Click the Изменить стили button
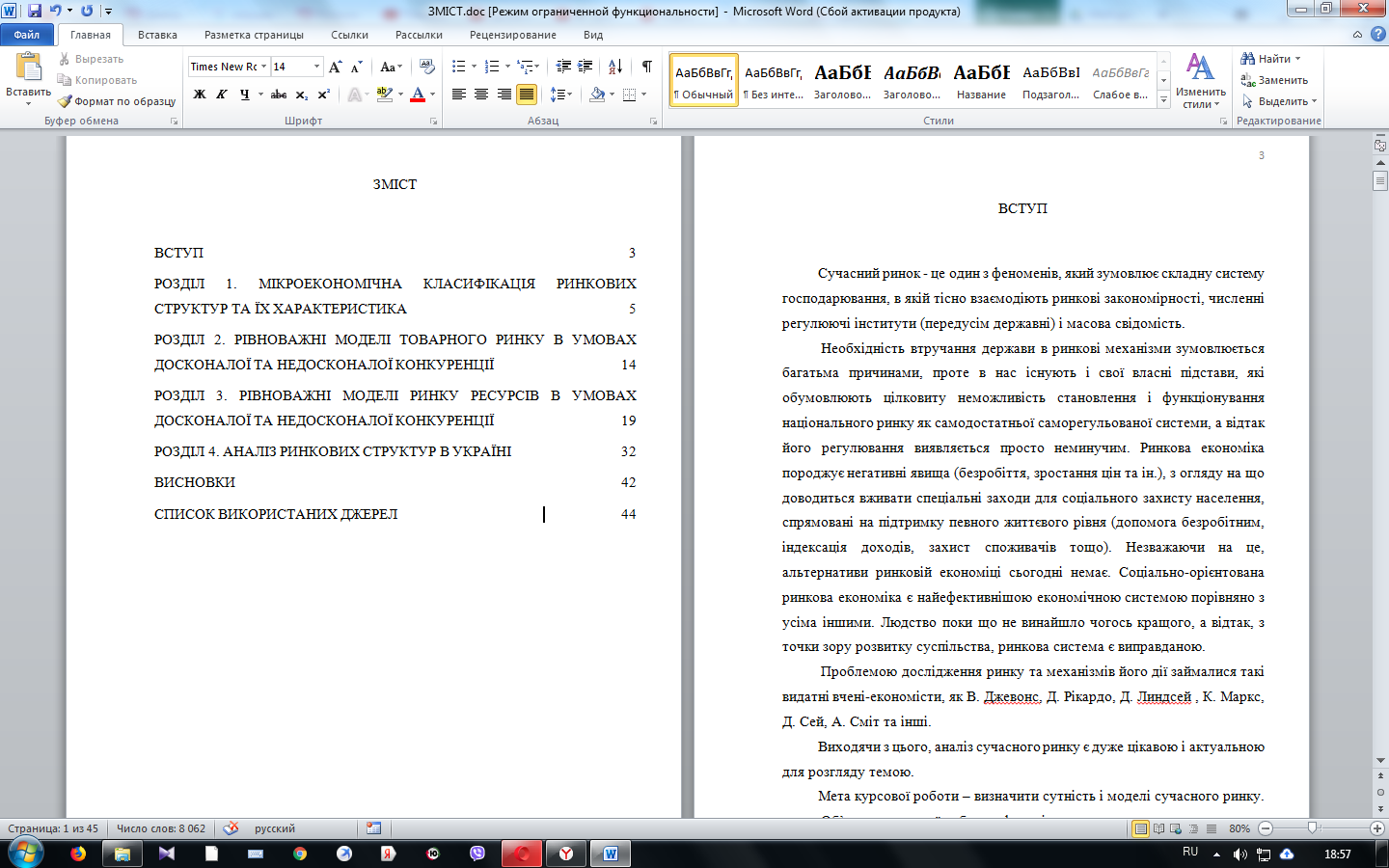Screen dimensions: 1389x868 tap(1201, 81)
